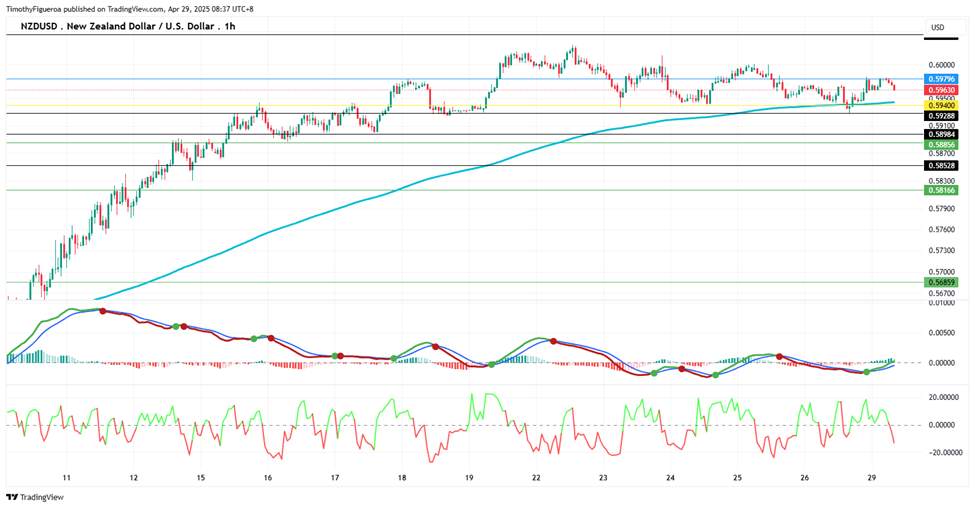This screenshot has width=975, height=508.
Task: Select the green 0.56859 price label
Action: click(941, 282)
